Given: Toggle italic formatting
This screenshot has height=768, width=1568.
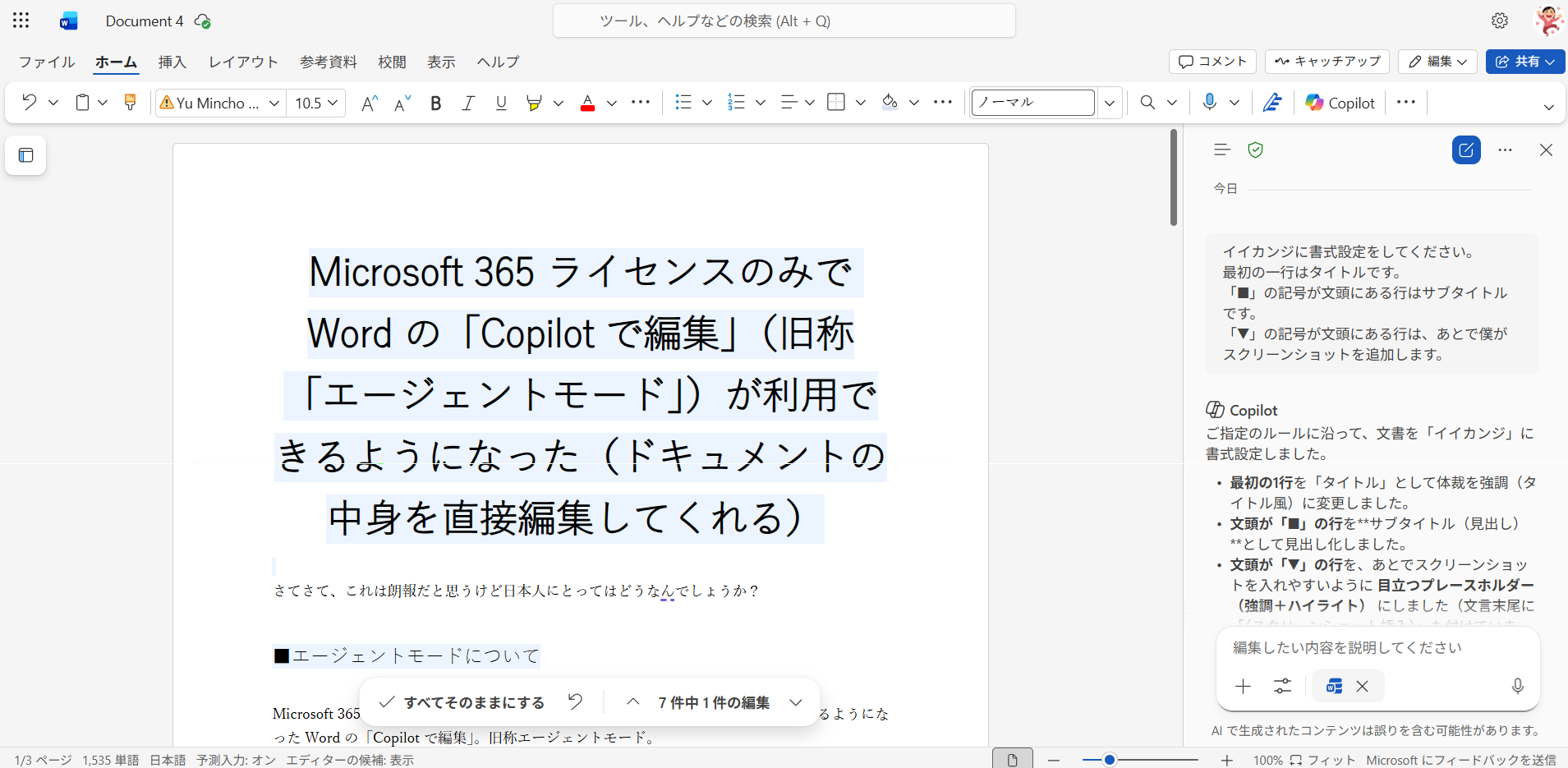Looking at the screenshot, I should point(468,103).
